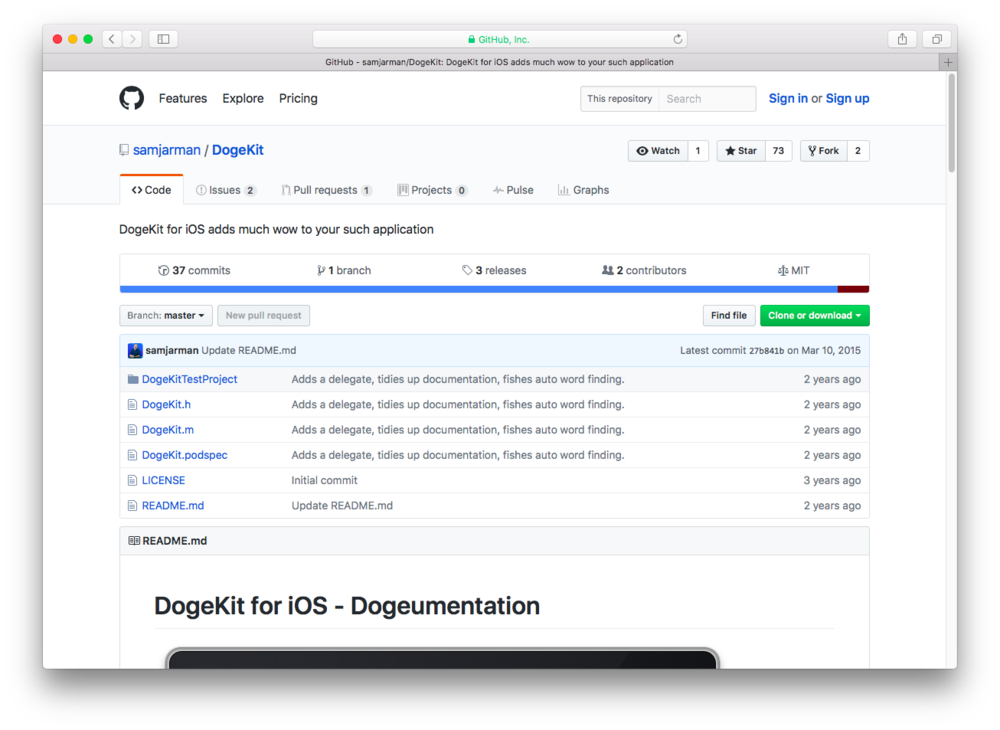Click the file icon beside DogeKit.m
This screenshot has height=730, width=1000.
coord(132,430)
